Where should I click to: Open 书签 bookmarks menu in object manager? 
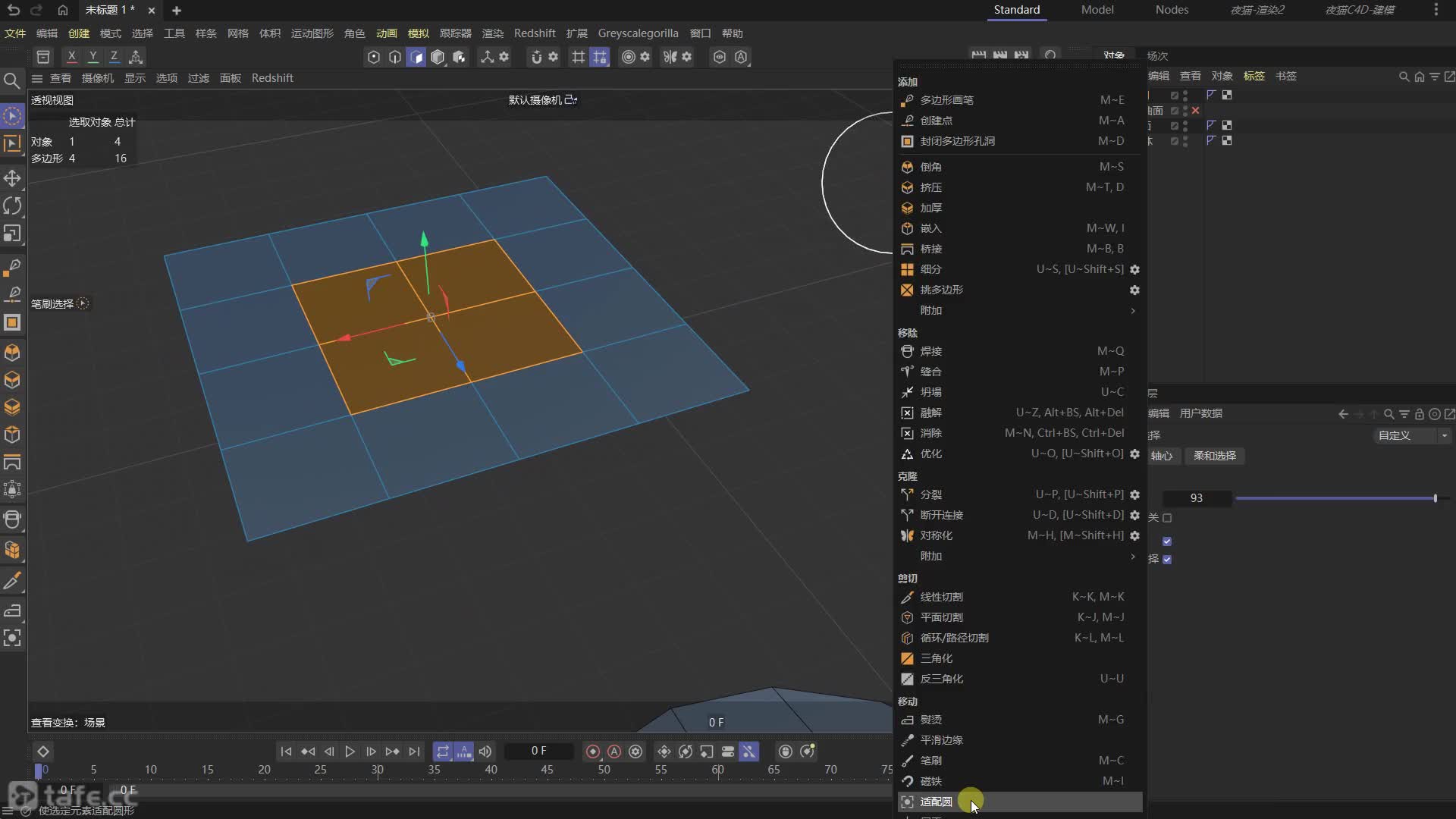[1286, 76]
